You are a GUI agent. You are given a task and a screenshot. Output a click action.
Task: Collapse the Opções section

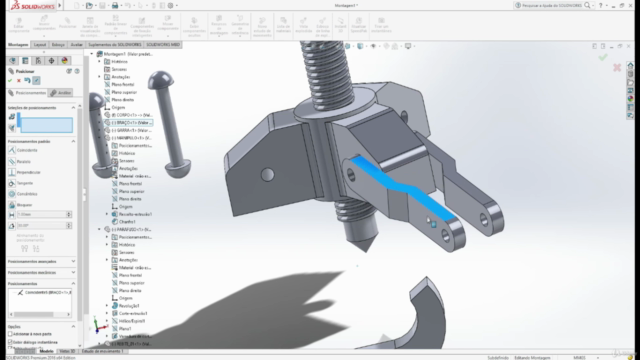(x=73, y=327)
